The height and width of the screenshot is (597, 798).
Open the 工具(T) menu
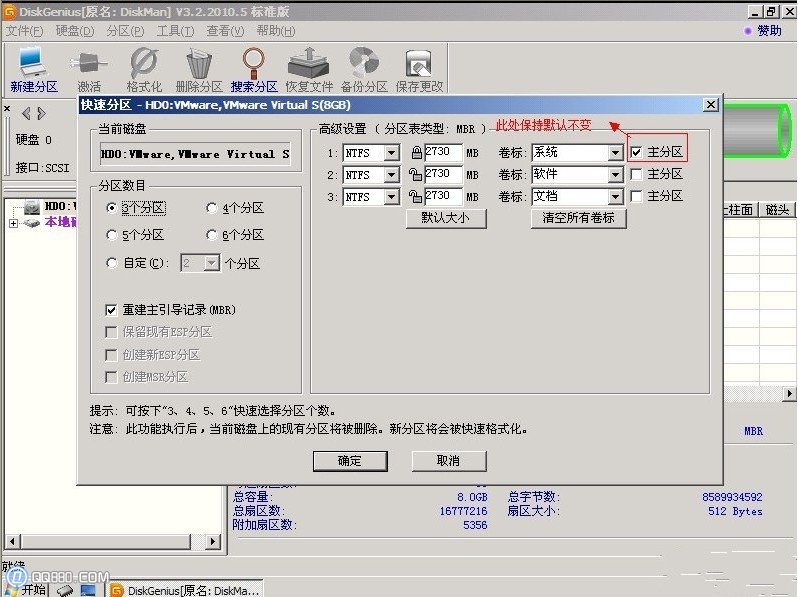click(x=175, y=31)
